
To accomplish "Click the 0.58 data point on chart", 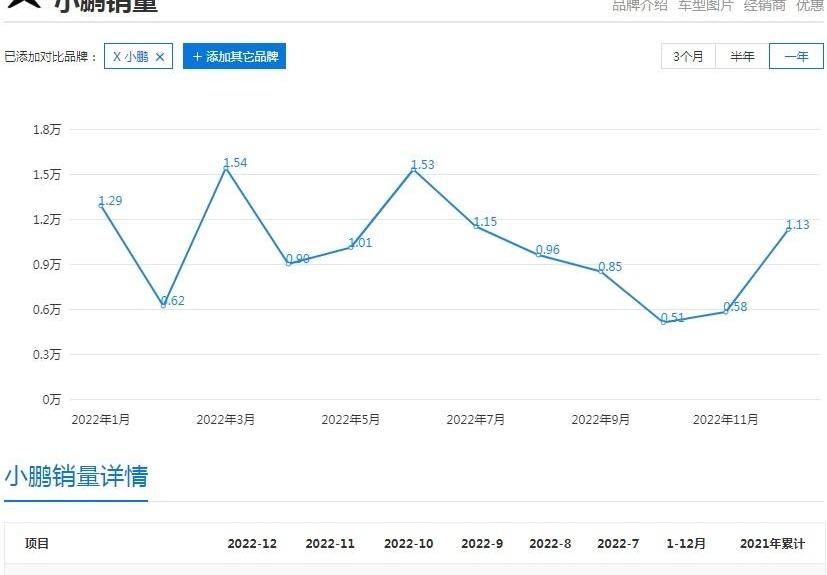I will tap(726, 312).
